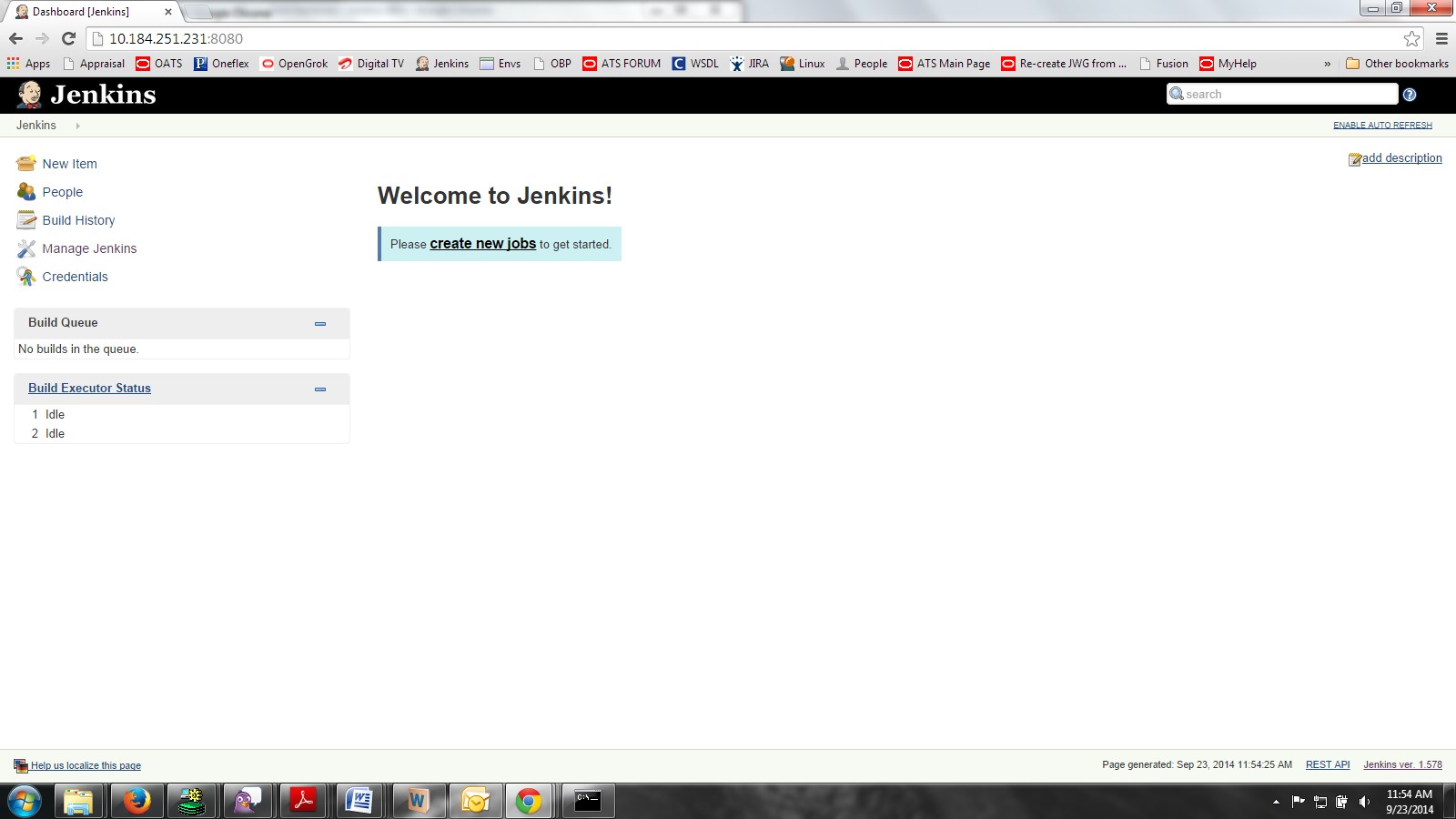Collapse the Build Executor Status panel

click(320, 389)
